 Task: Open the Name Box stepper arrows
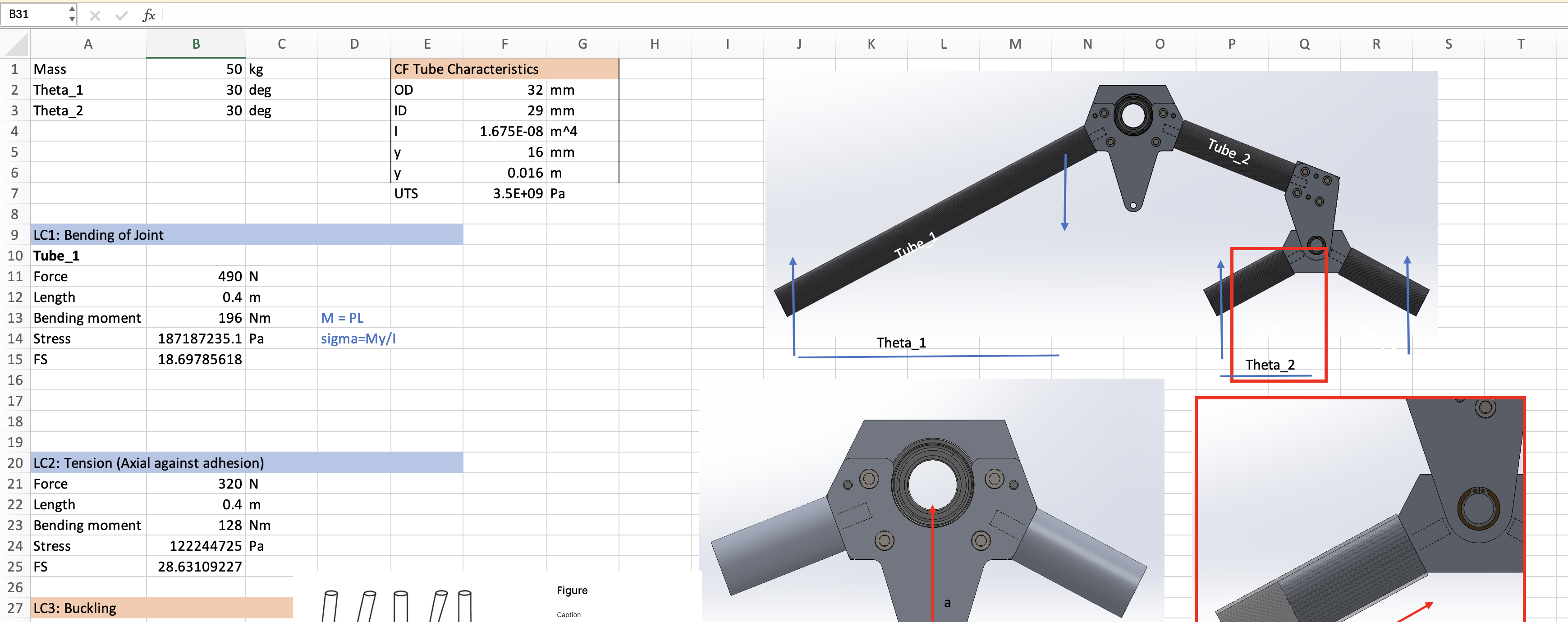coord(72,14)
